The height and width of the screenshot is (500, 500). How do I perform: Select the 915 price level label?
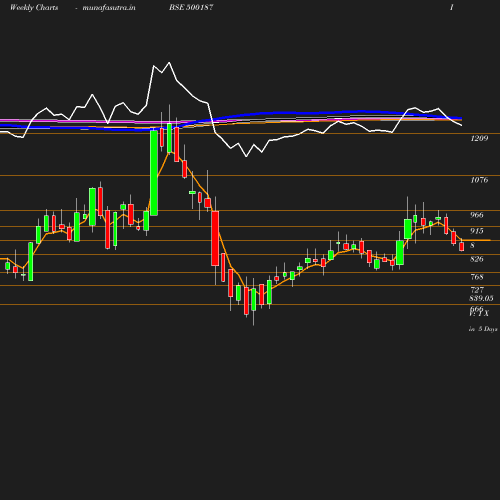pyautogui.click(x=477, y=231)
